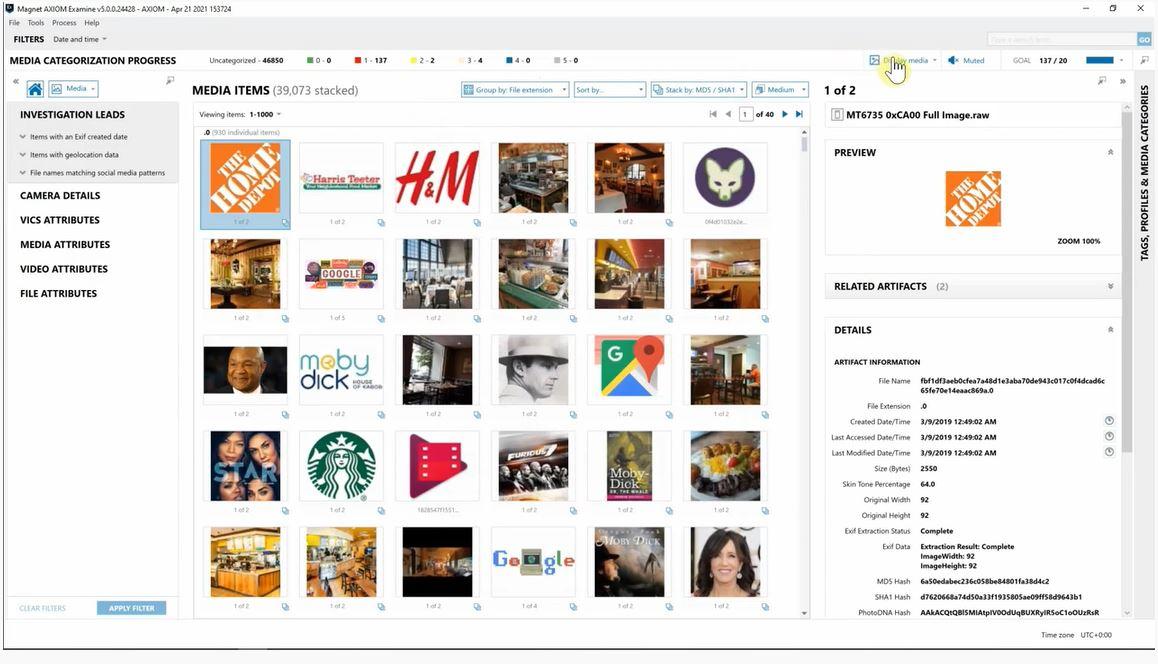The width and height of the screenshot is (1158, 664).
Task: Click the search text field
Action: click(1062, 39)
